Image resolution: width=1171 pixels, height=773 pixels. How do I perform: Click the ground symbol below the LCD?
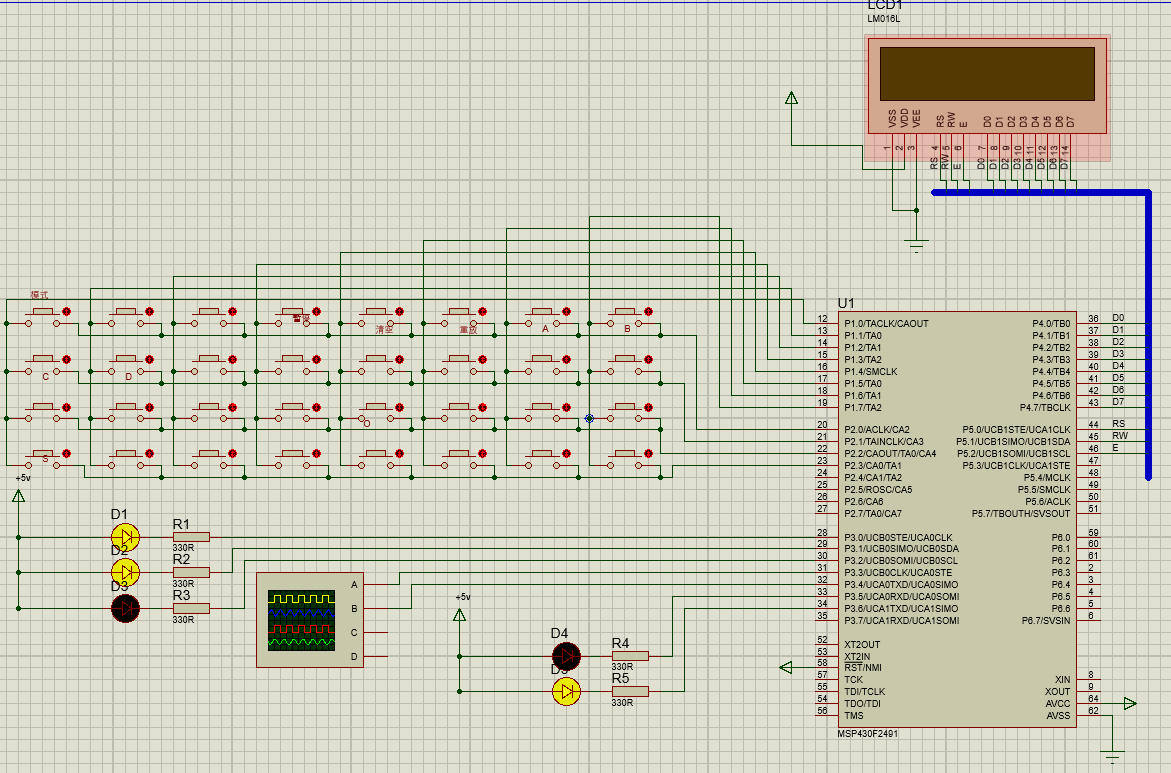click(x=916, y=244)
